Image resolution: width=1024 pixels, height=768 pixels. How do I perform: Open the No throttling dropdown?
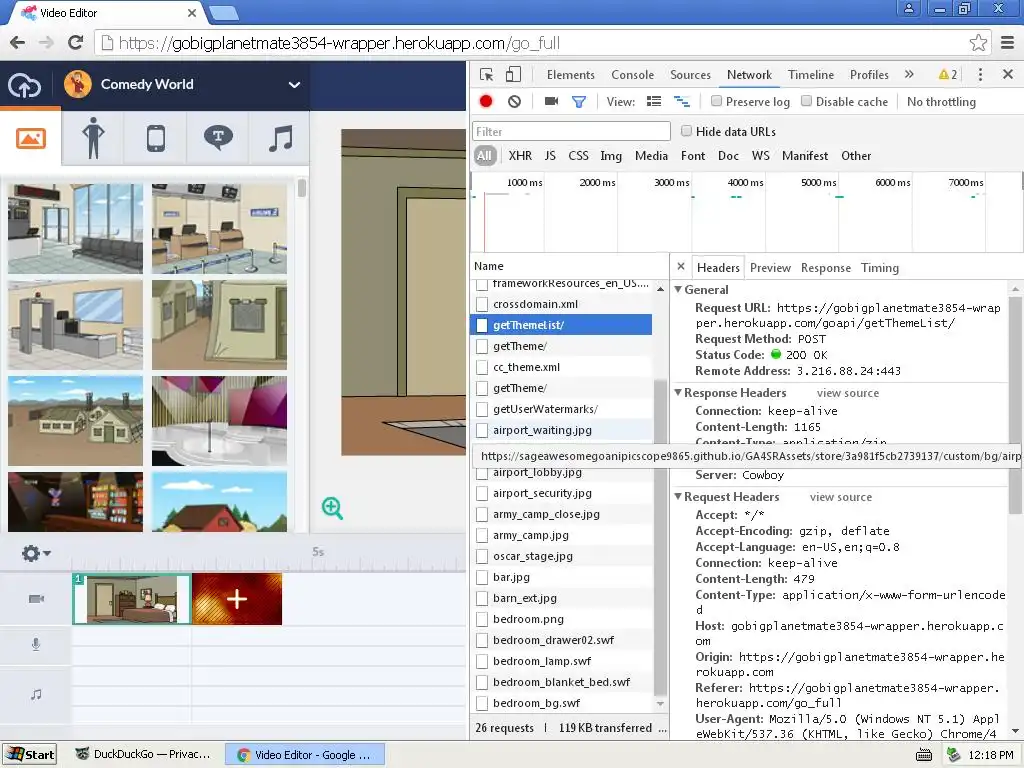[941, 101]
